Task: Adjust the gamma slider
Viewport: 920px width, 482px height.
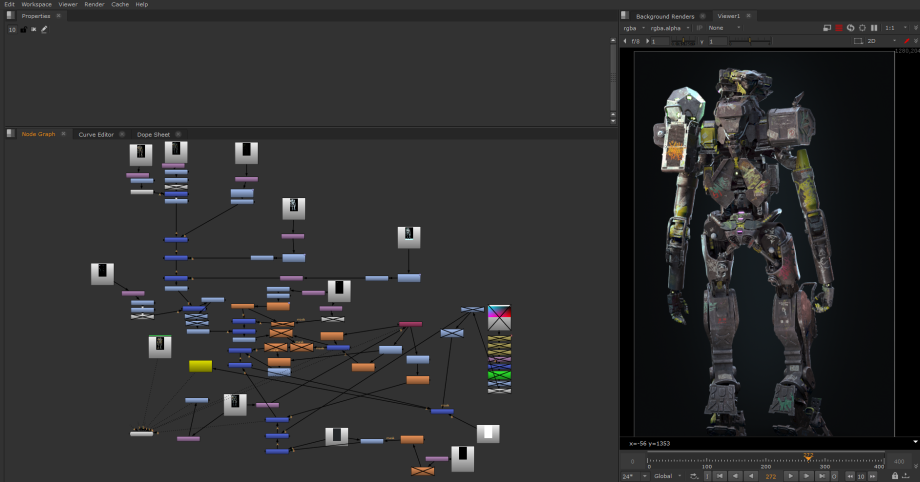Action: [x=750, y=41]
